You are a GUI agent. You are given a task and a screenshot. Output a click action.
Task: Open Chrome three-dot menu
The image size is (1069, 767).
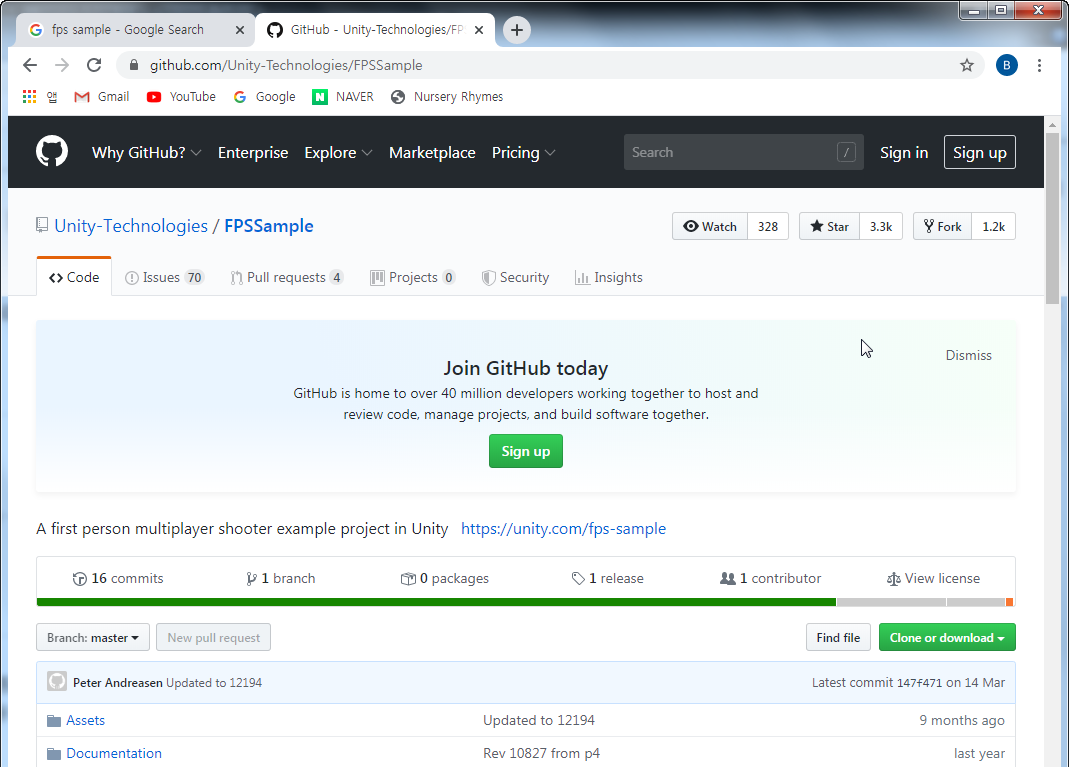pos(1039,65)
